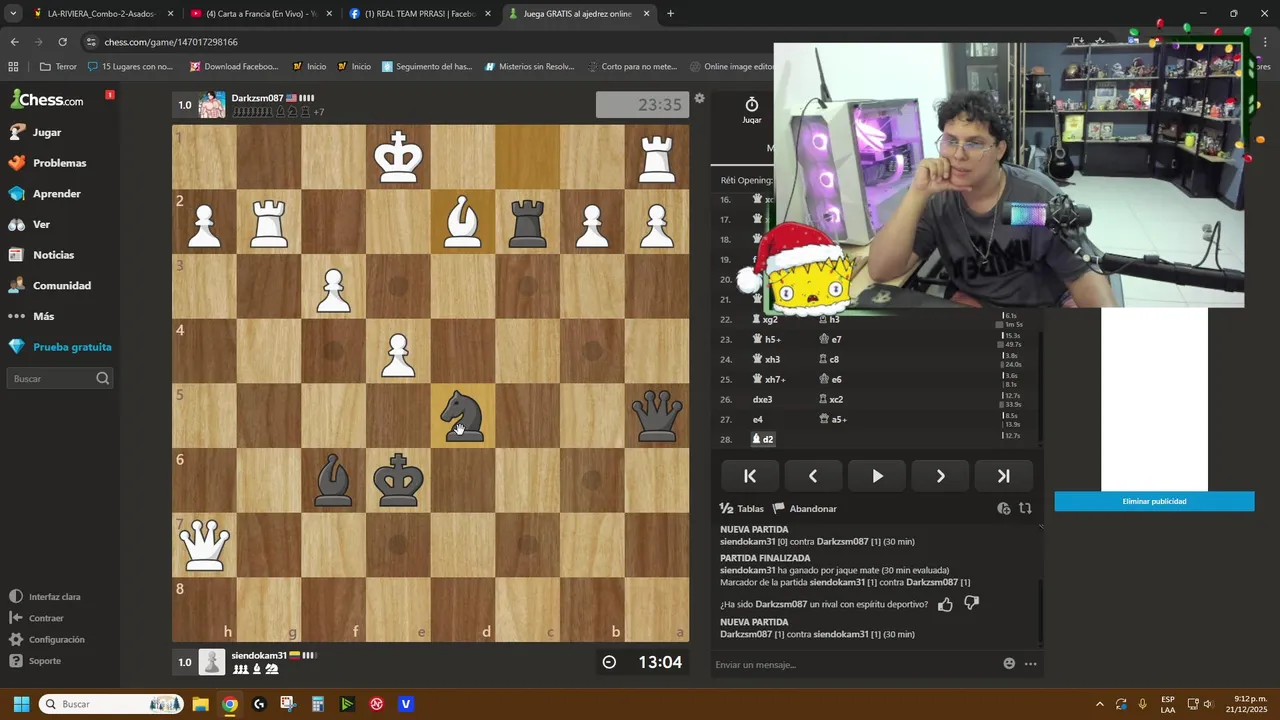Select the black rook on c2
The image size is (1280, 720).
(x=528, y=222)
